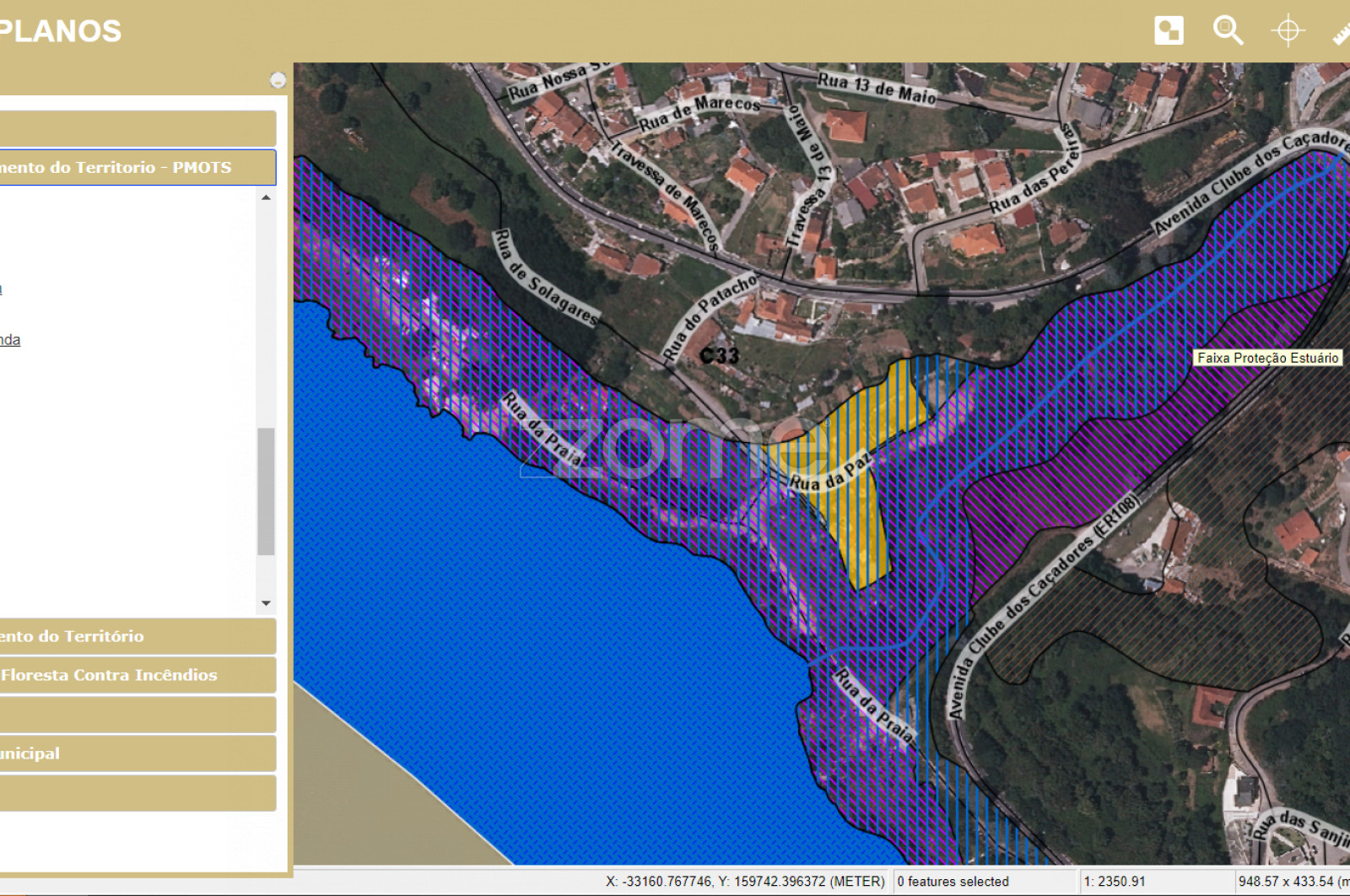Expand the PMOTS accordion section

(138, 167)
